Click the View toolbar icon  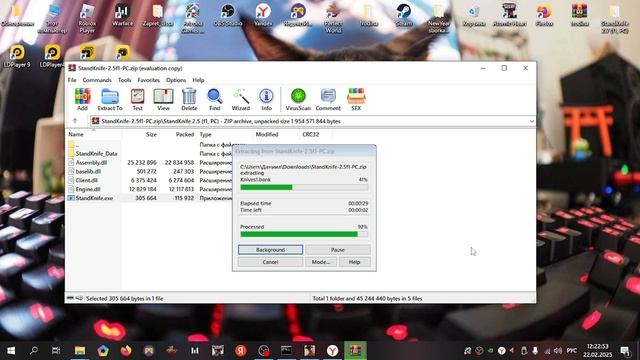click(163, 100)
